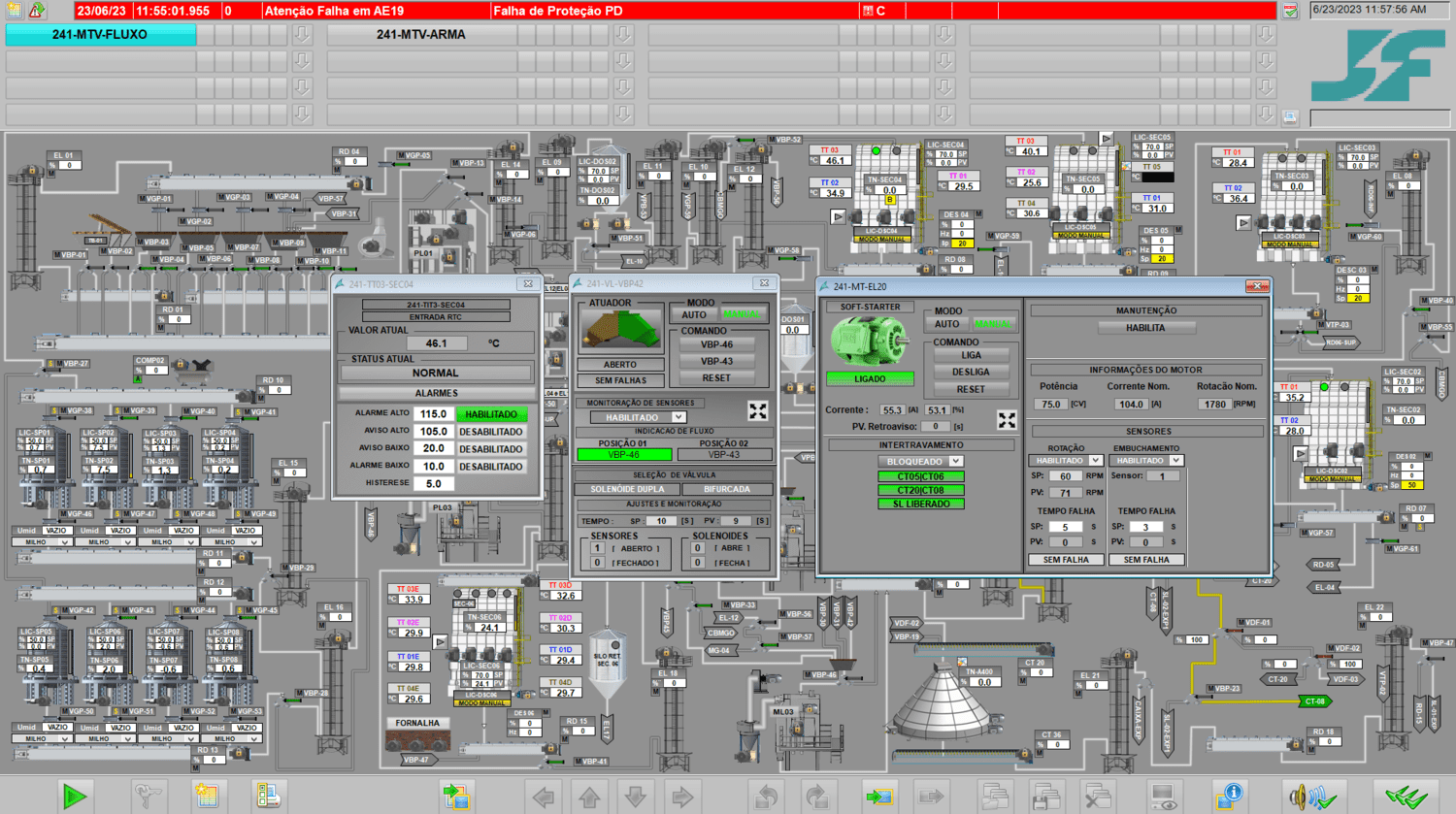Screen dimensions: 1456x814
Task: Click the expand arrows icon beside Corrente
Action: click(1007, 419)
